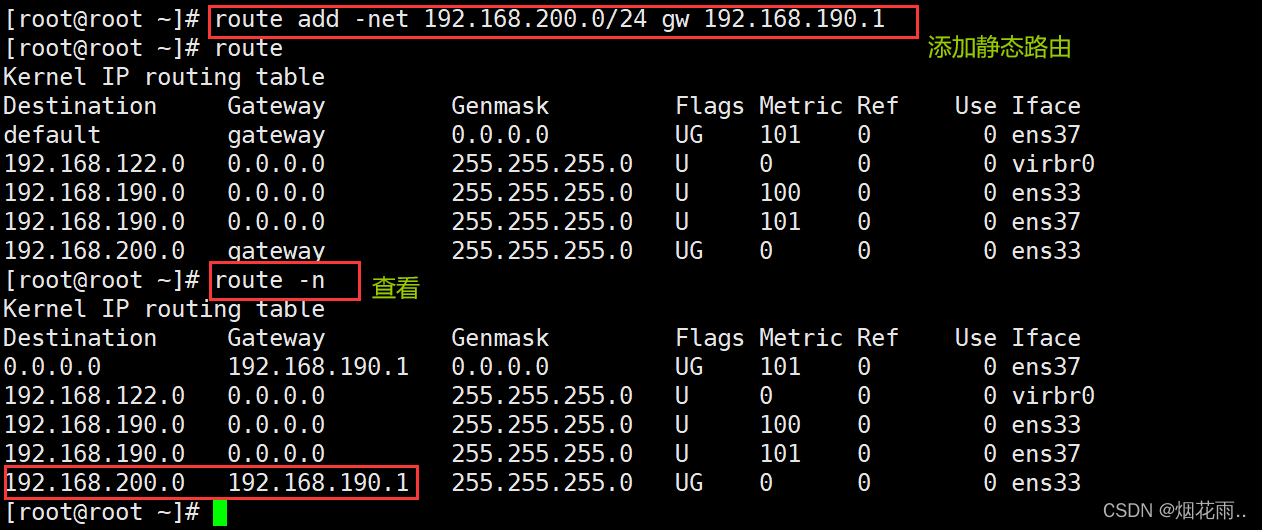The image size is (1262, 530).
Task: Click the bare "route" command with no arguments
Action: pos(248,48)
